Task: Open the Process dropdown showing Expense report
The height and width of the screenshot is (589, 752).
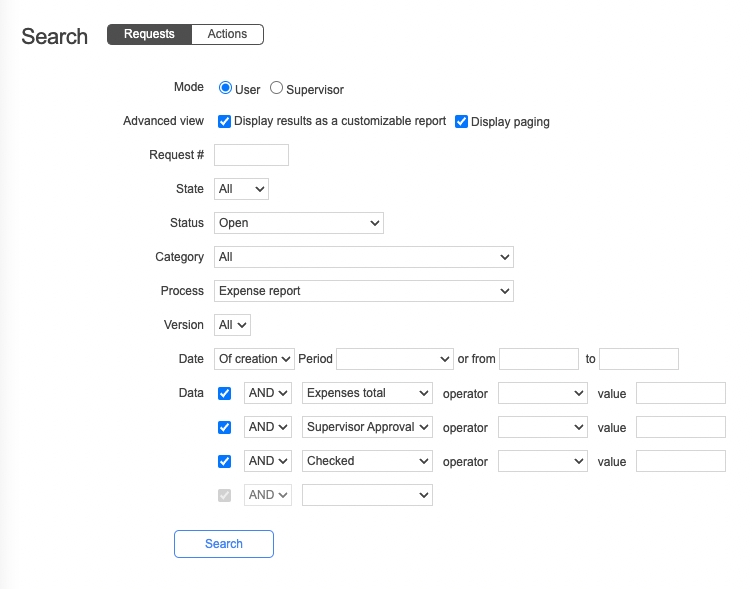Action: tap(364, 291)
